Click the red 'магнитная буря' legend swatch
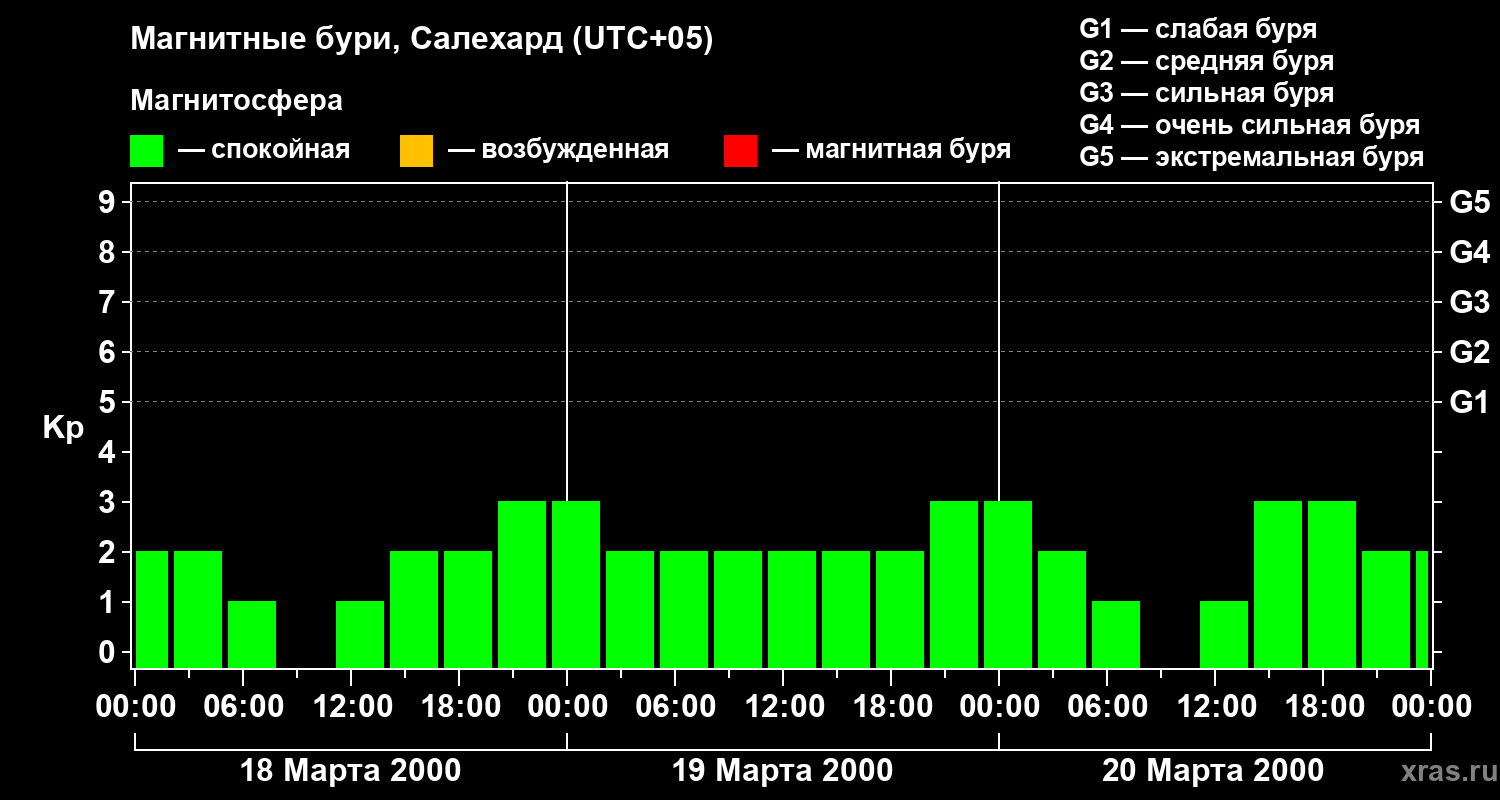This screenshot has height=800, width=1500. click(740, 151)
